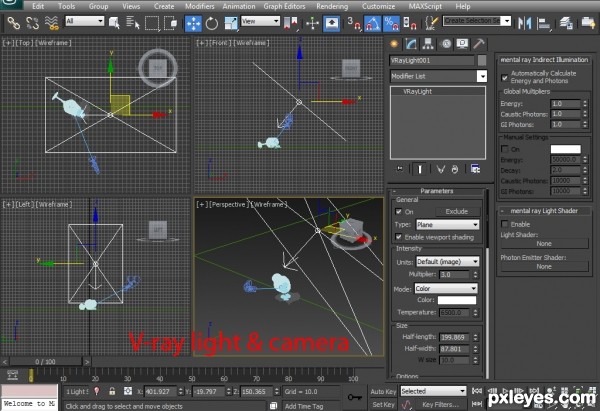
Task: Click the Bind to Space Warp icon
Action: pyautogui.click(x=52, y=23)
